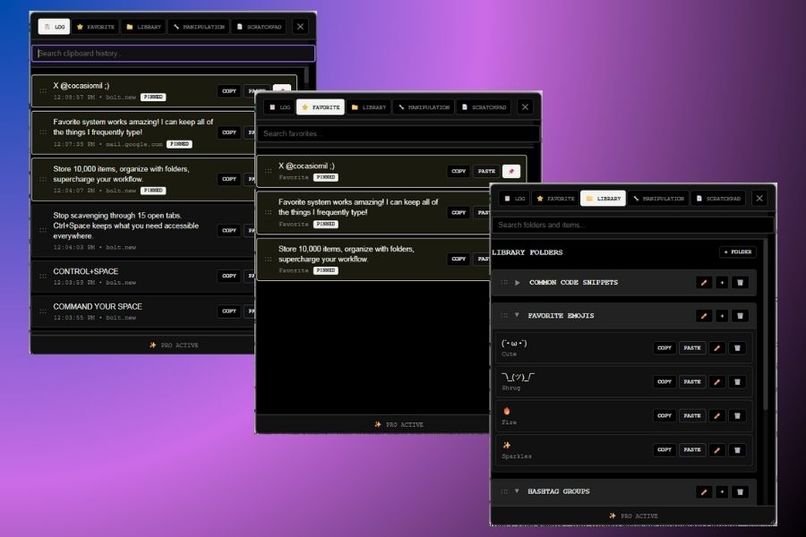The height and width of the screenshot is (537, 806).
Task: Copy the COMMAND YOUR SPACE log entry
Action: coord(229,311)
